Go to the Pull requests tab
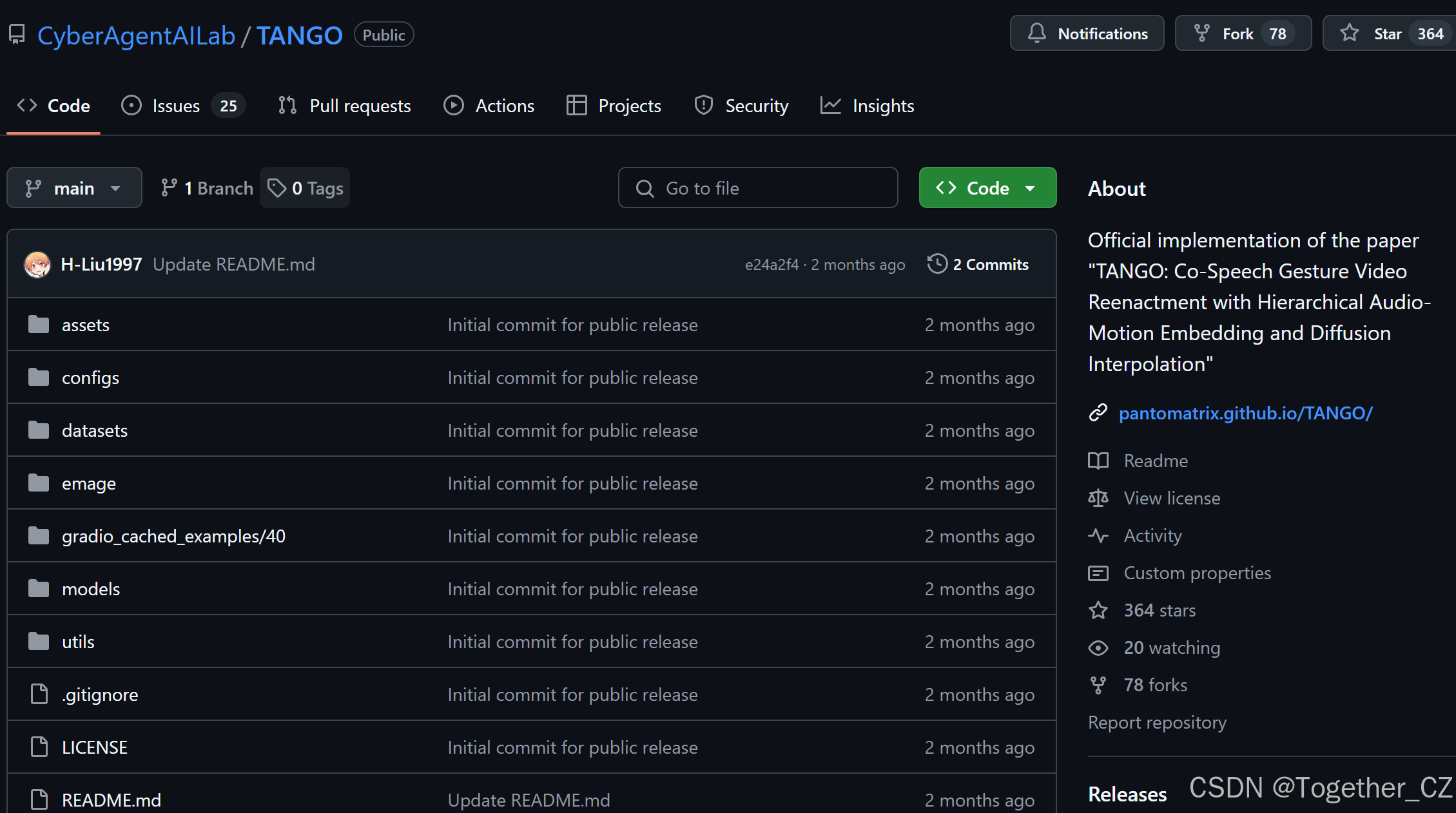1456x813 pixels. 344,106
